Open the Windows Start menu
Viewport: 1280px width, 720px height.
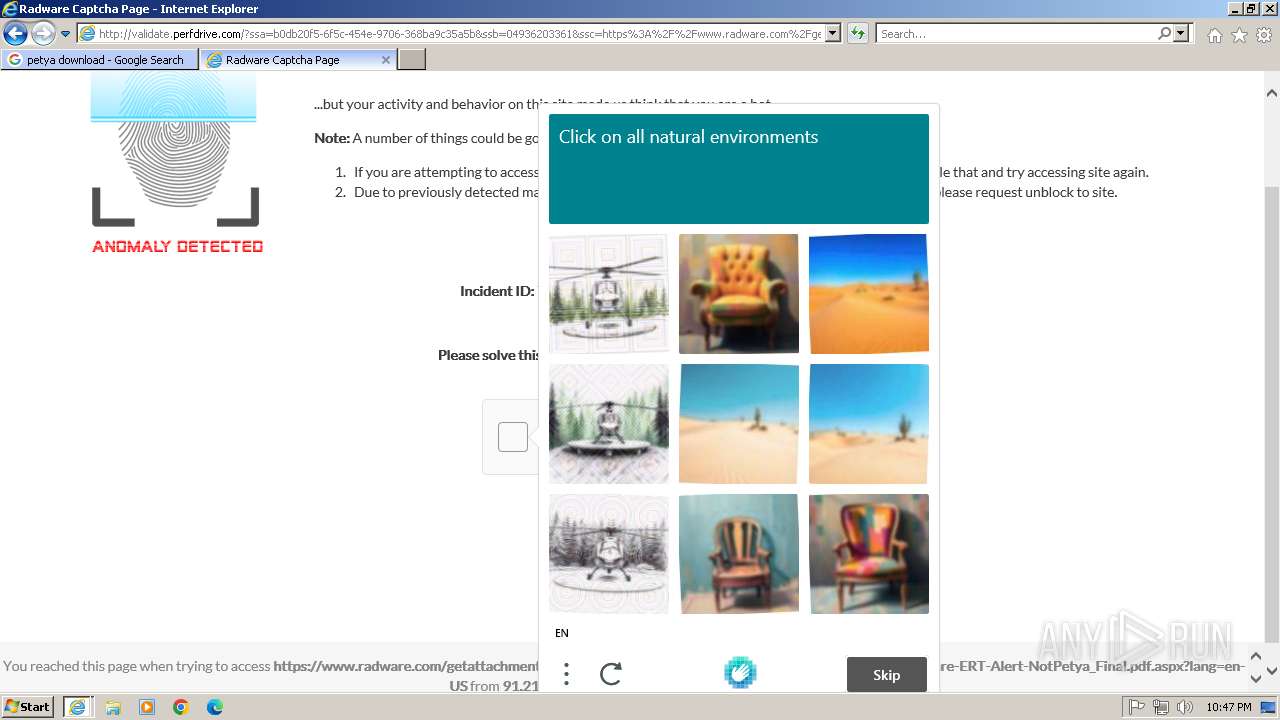(x=28, y=707)
